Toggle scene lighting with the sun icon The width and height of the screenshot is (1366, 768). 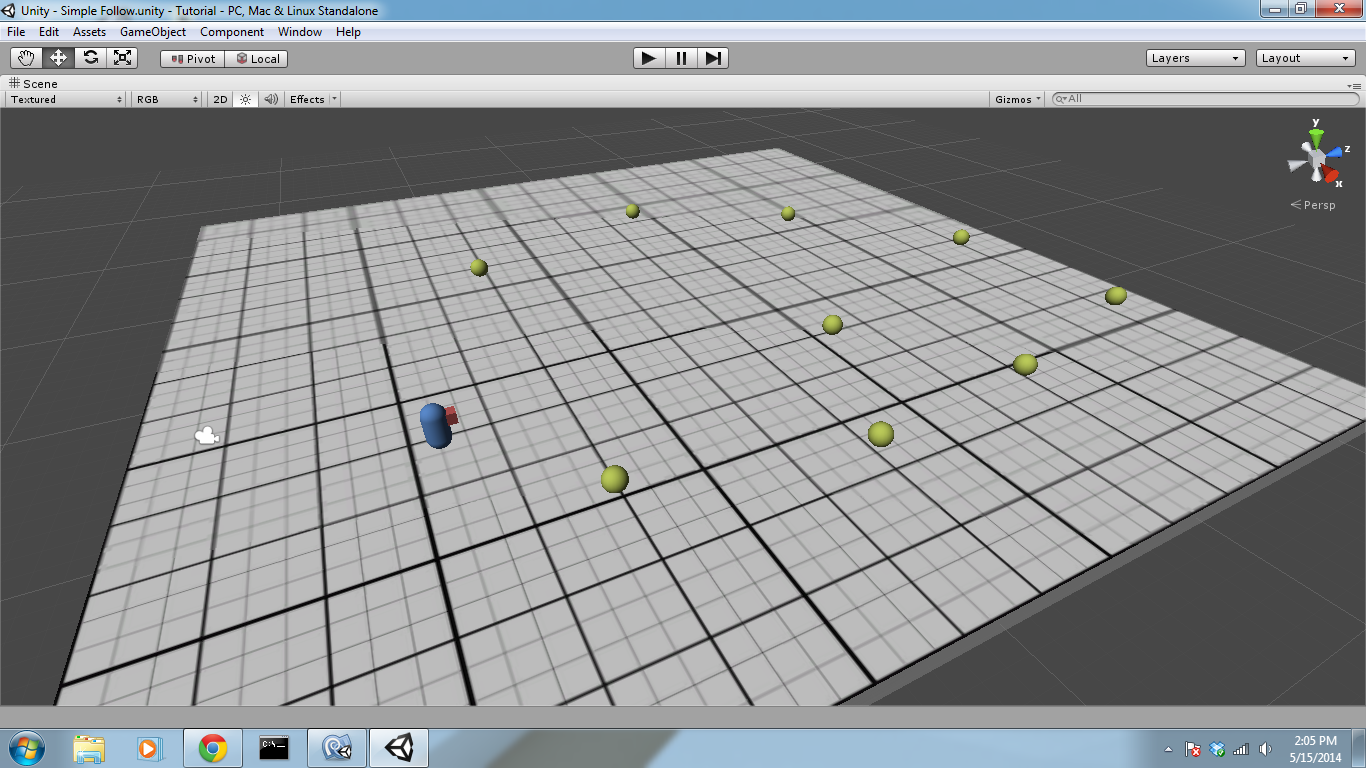245,98
